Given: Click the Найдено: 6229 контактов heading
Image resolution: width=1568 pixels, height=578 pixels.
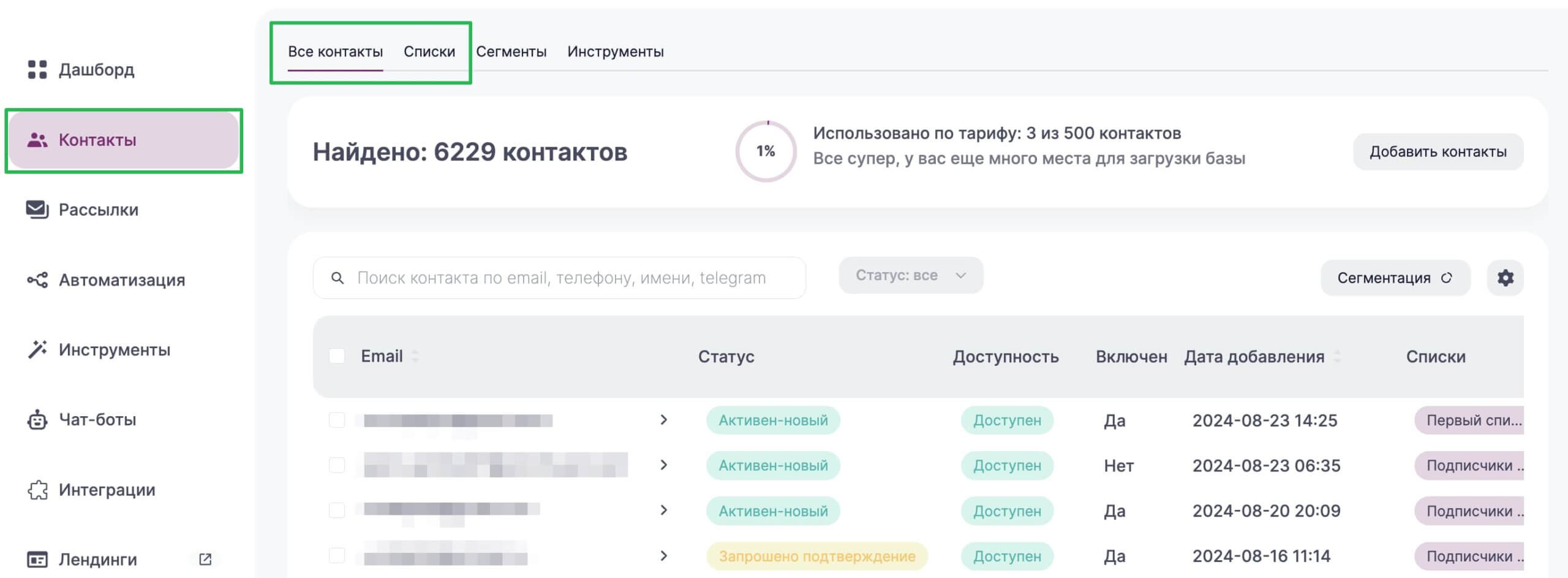Looking at the screenshot, I should tap(470, 152).
